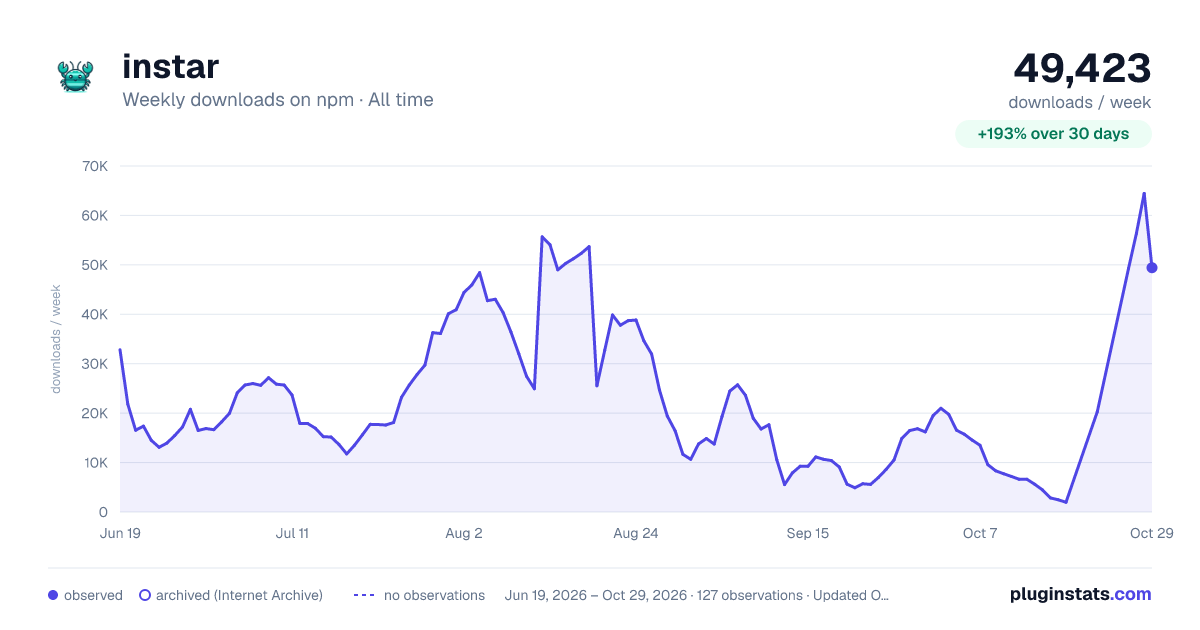1200x630 pixels.
Task: Click the dashed 'no observations' legend line
Action: (364, 595)
